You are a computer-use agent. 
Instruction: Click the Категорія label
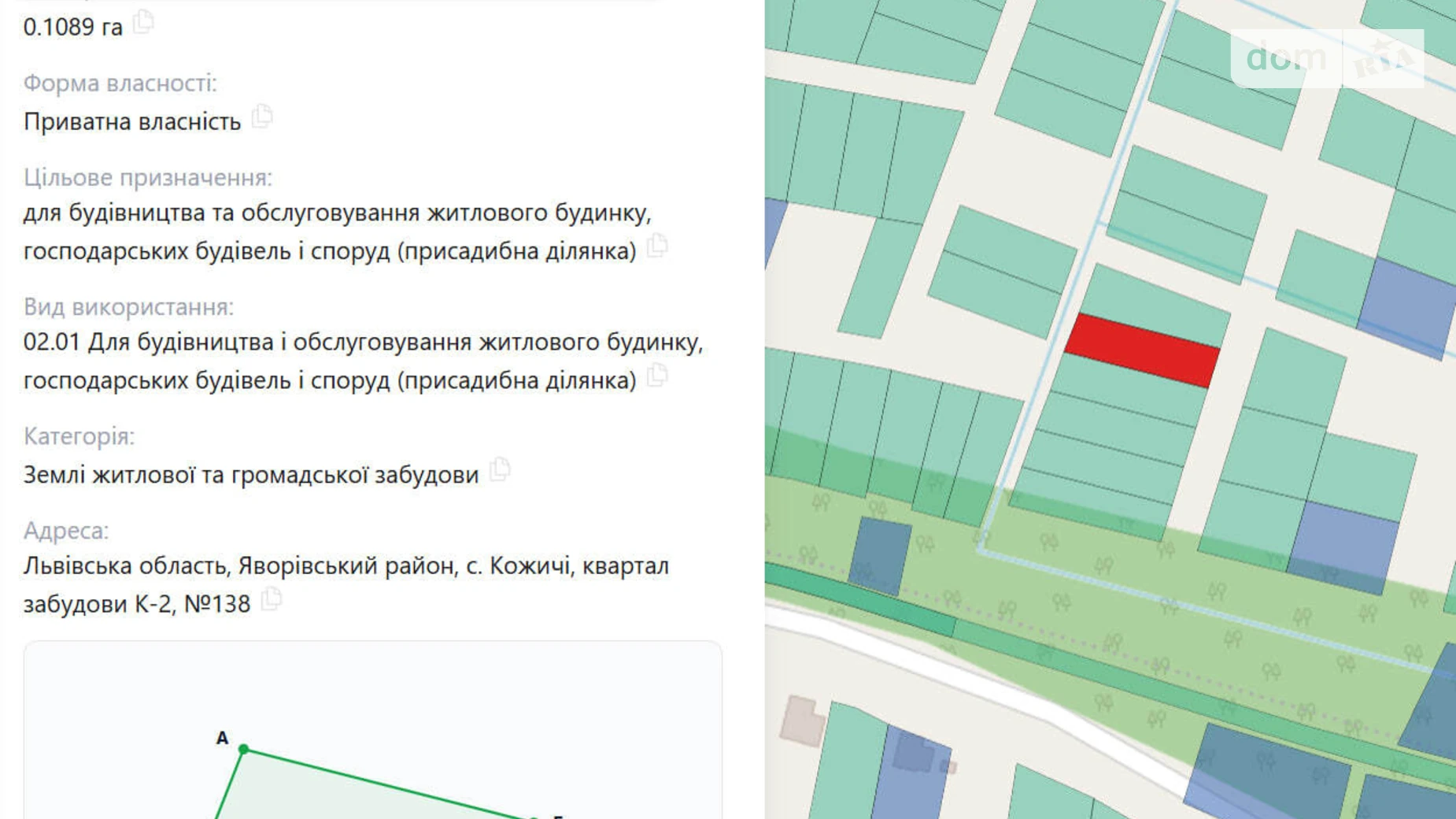pyautogui.click(x=79, y=435)
